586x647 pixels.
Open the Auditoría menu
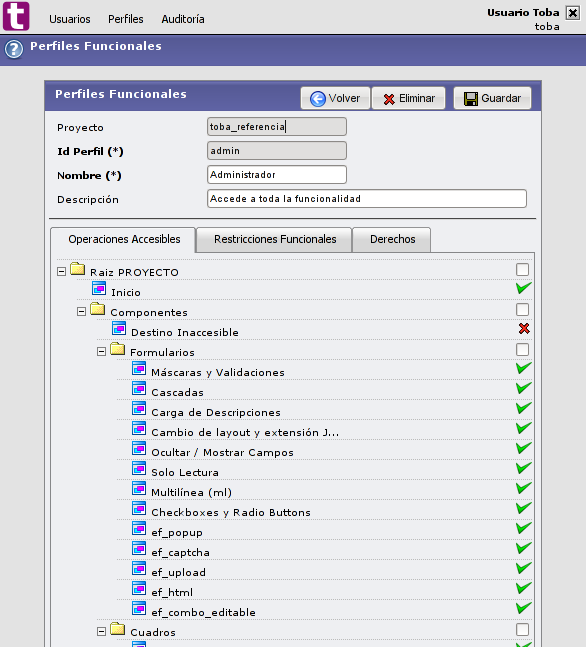coord(183,19)
